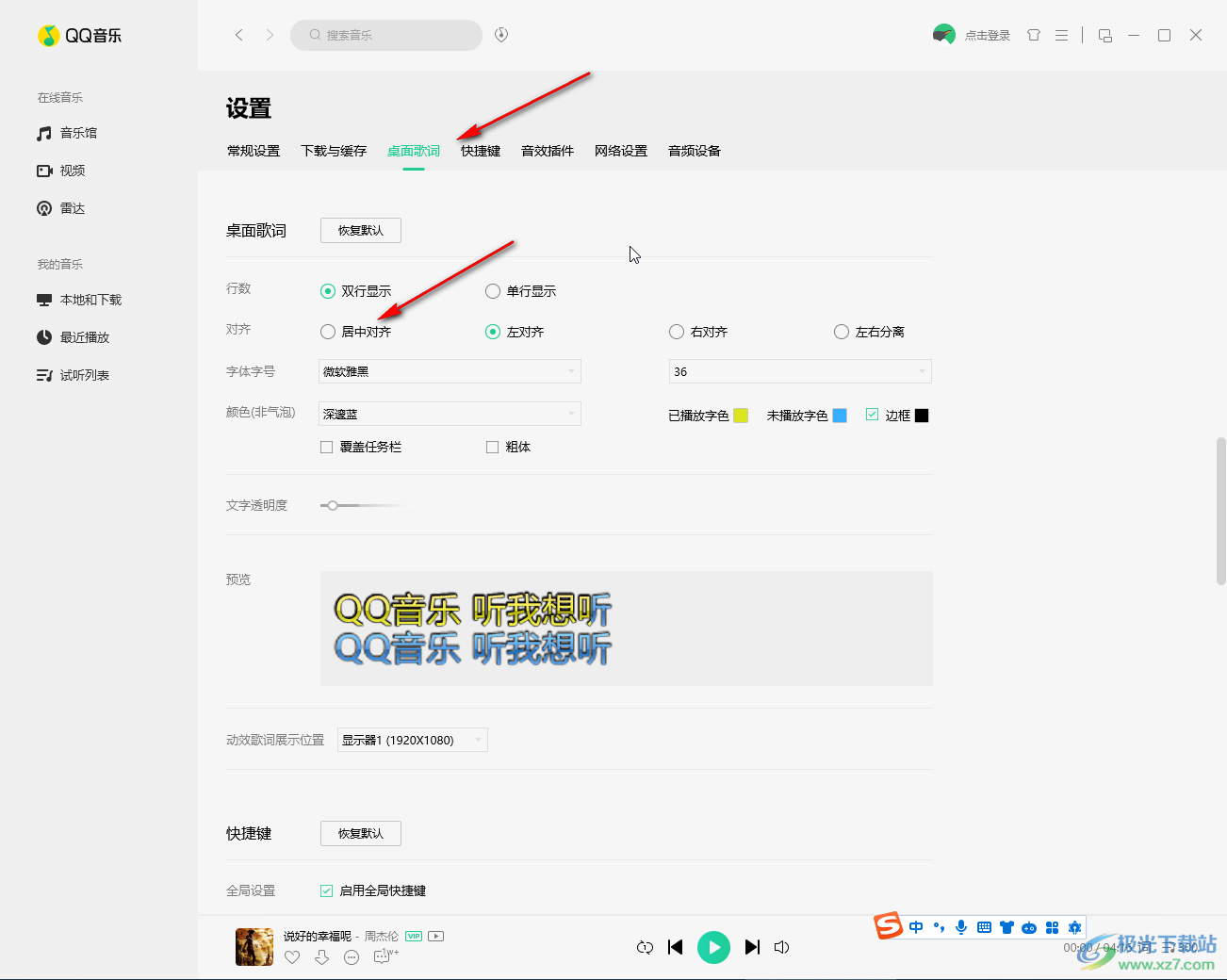Click the artist name 周杰伦
The width and height of the screenshot is (1227, 980).
(382, 936)
